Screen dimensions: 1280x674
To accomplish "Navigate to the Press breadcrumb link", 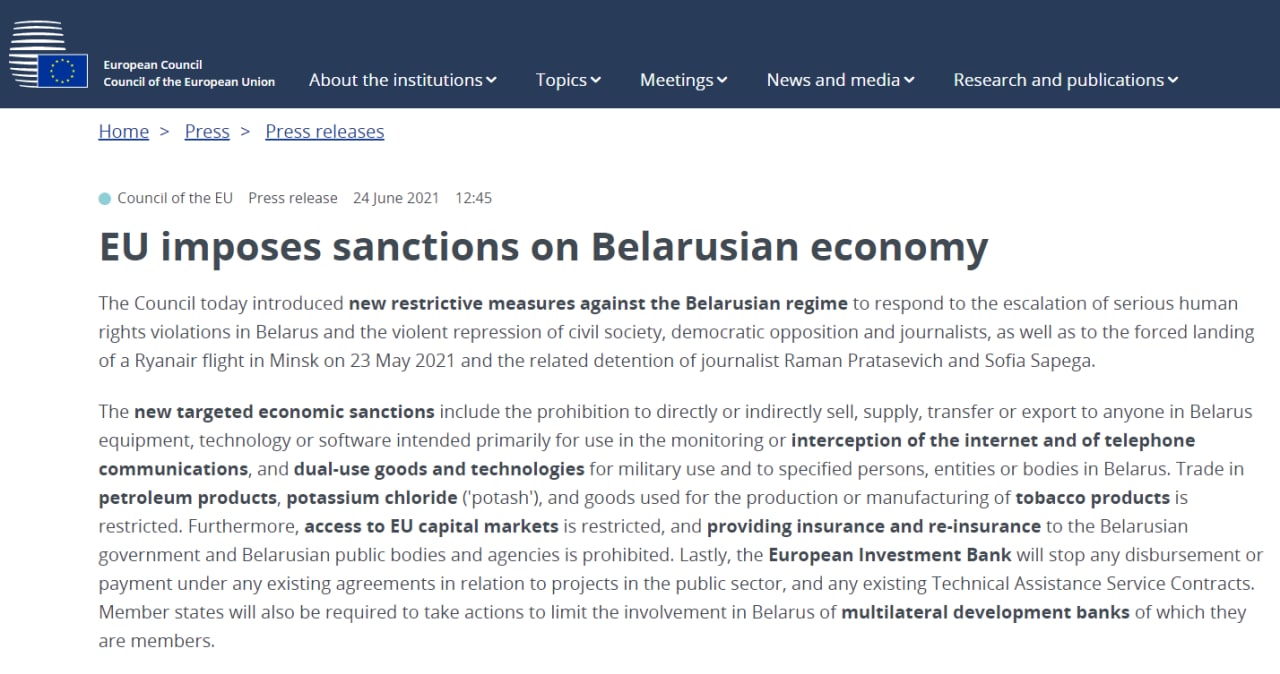I will 207,132.
